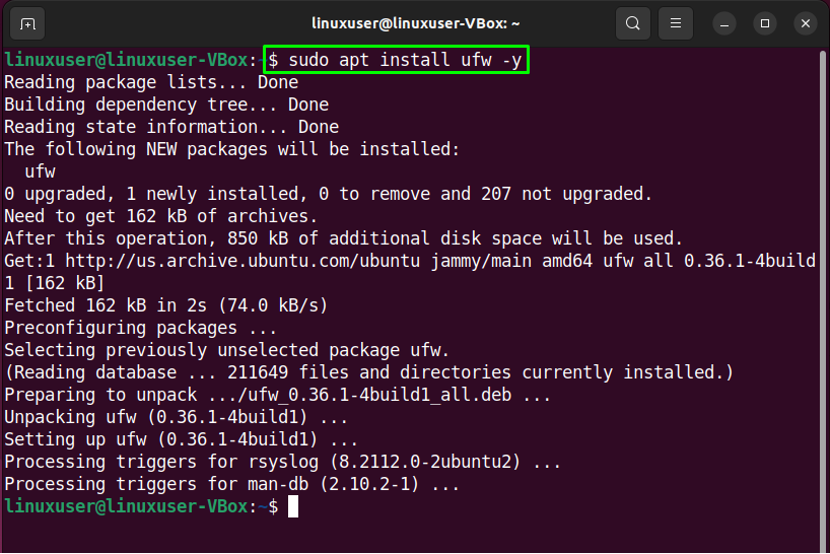Open the terminal search
This screenshot has height=554, width=830.
pyautogui.click(x=633, y=24)
